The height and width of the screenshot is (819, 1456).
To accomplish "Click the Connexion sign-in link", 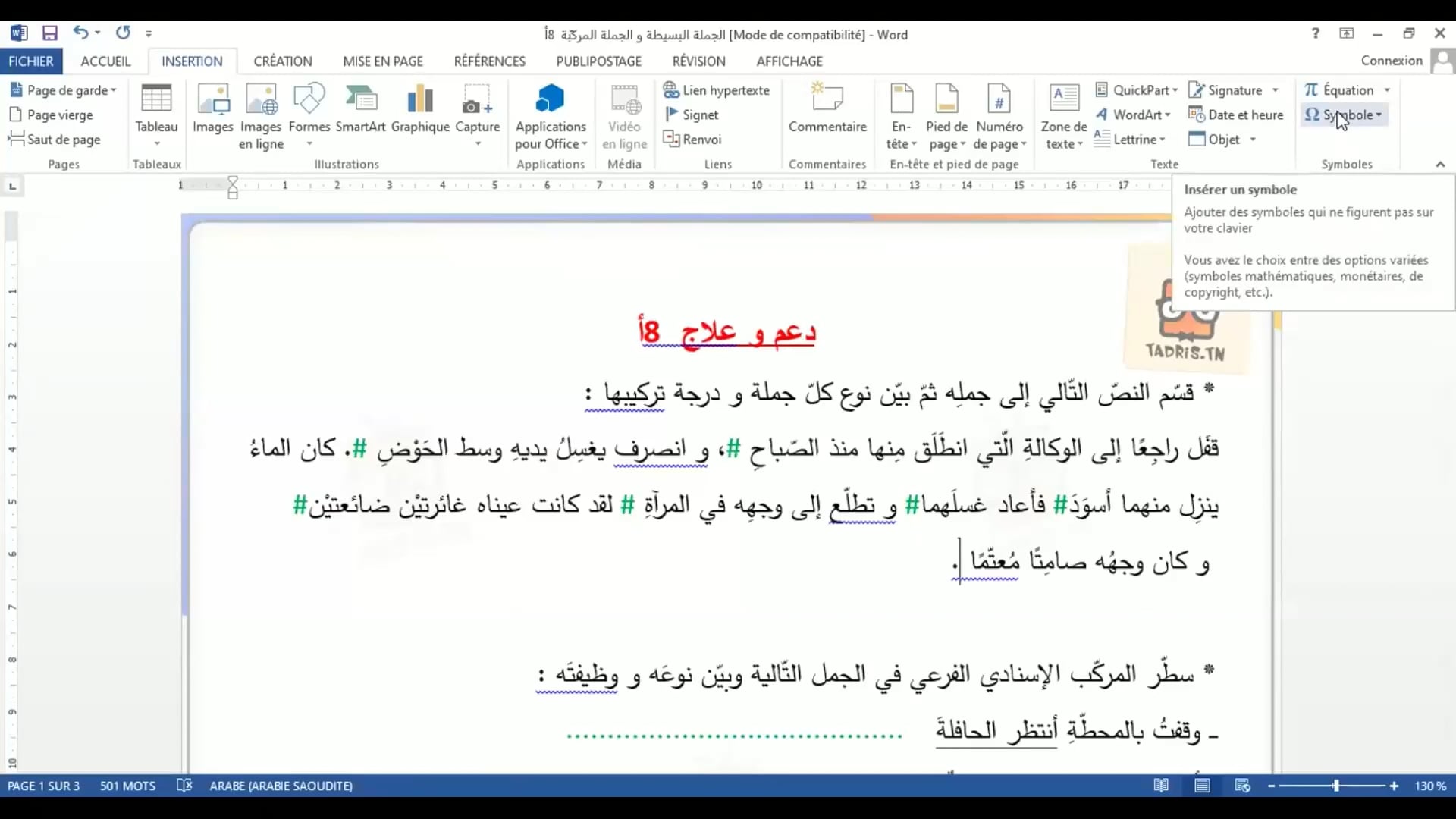I will [1391, 61].
